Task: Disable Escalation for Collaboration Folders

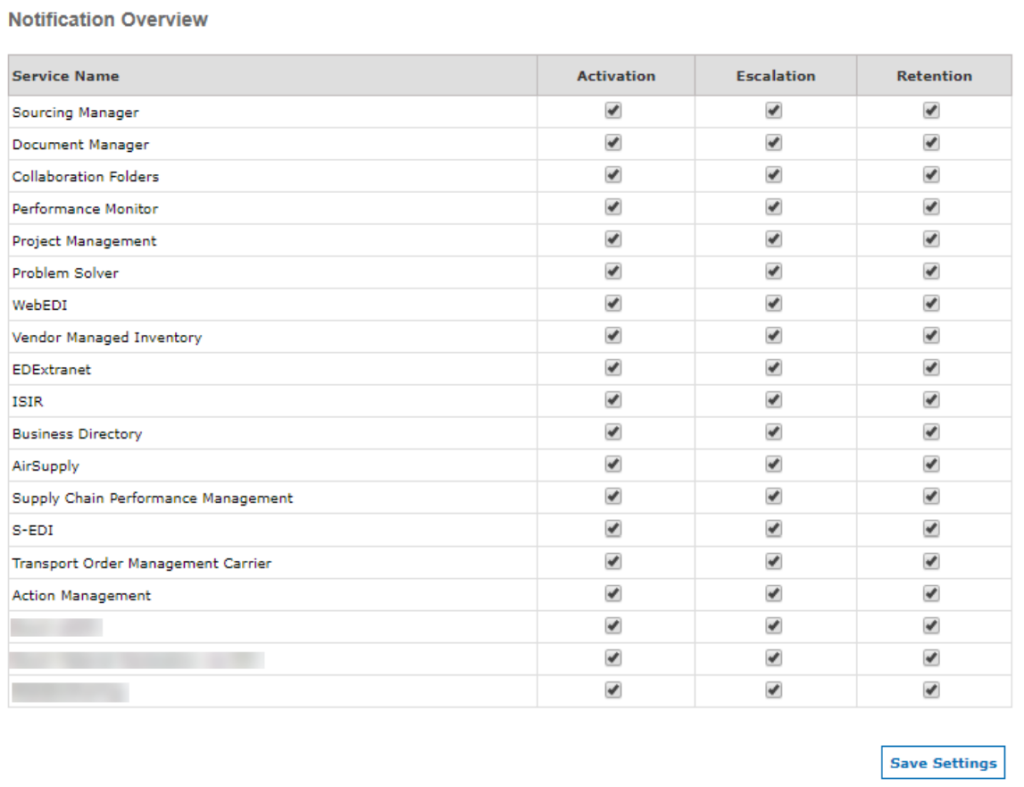Action: (x=773, y=174)
